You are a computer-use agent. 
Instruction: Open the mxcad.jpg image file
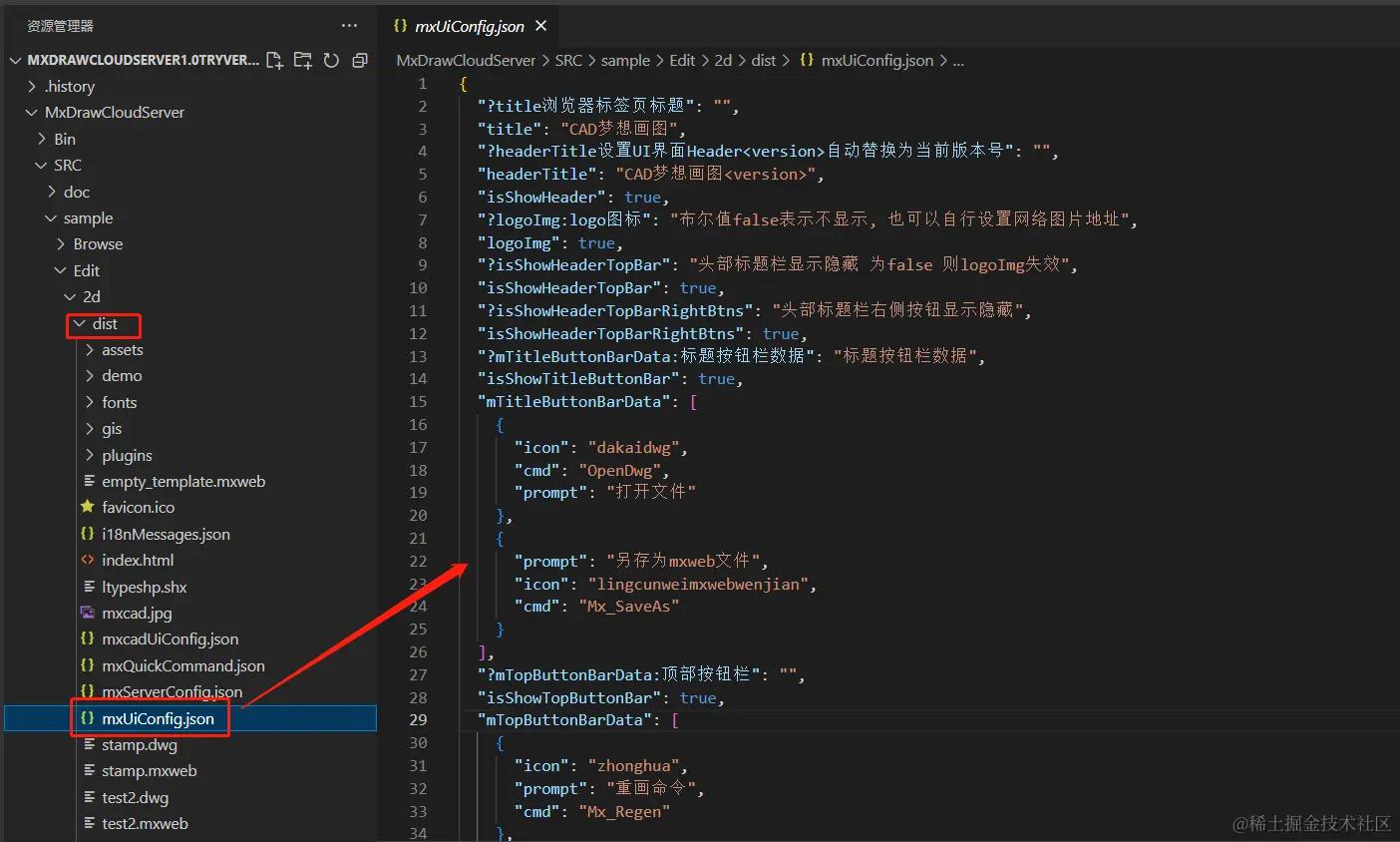point(137,614)
